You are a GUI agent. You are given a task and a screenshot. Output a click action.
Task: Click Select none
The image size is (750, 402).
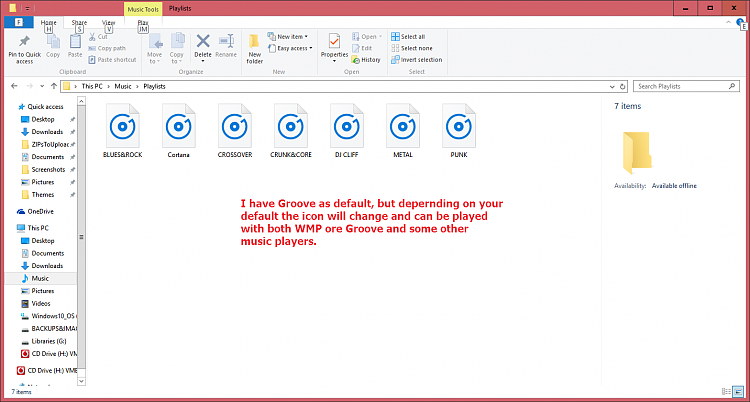click(412, 48)
